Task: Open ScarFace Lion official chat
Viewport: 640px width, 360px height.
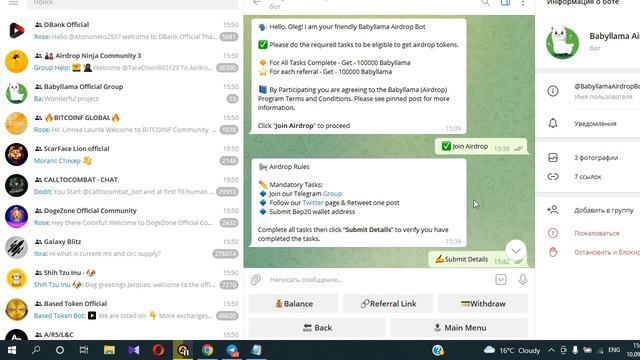Action: (x=122, y=155)
